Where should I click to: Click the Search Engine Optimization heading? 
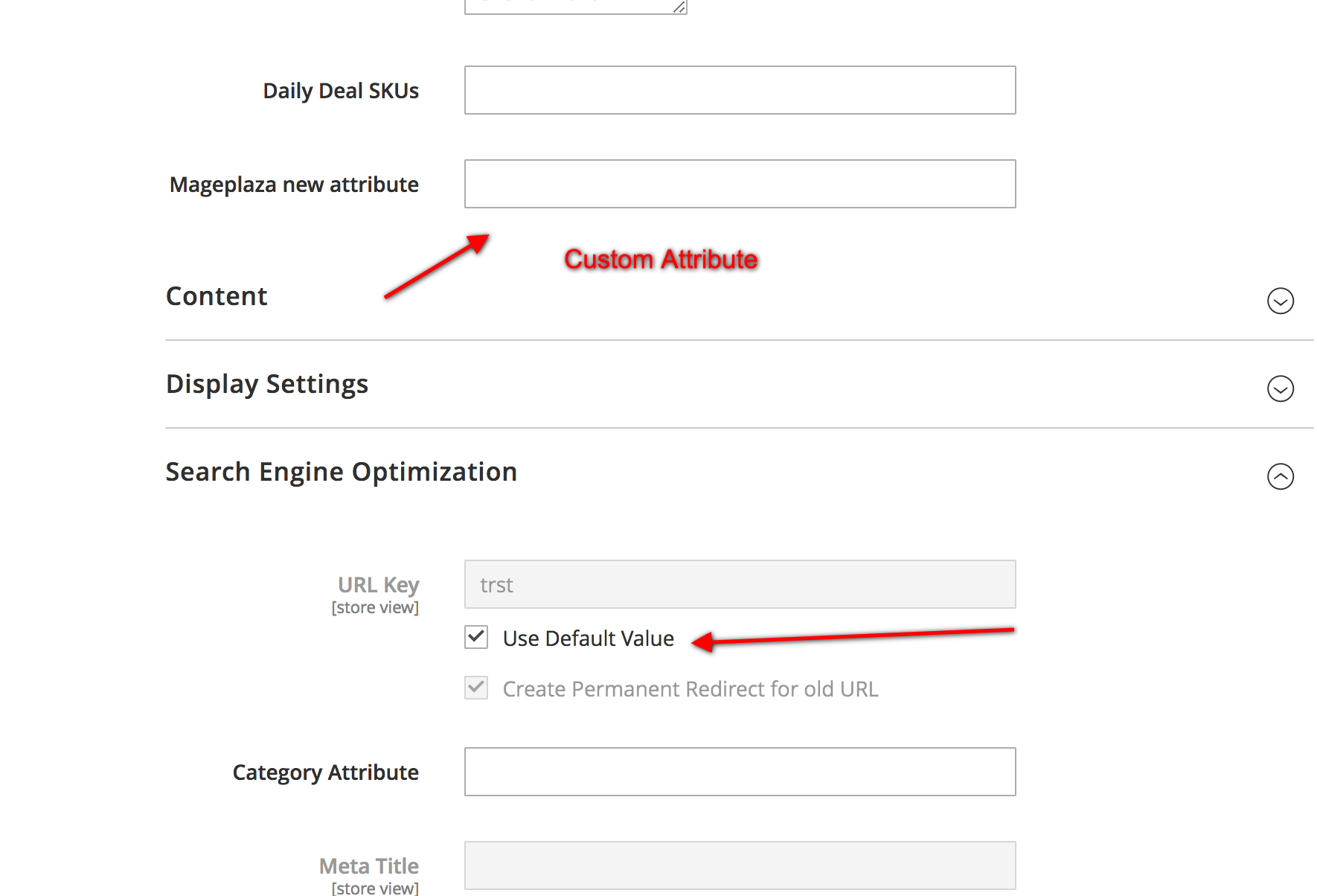[x=341, y=470]
